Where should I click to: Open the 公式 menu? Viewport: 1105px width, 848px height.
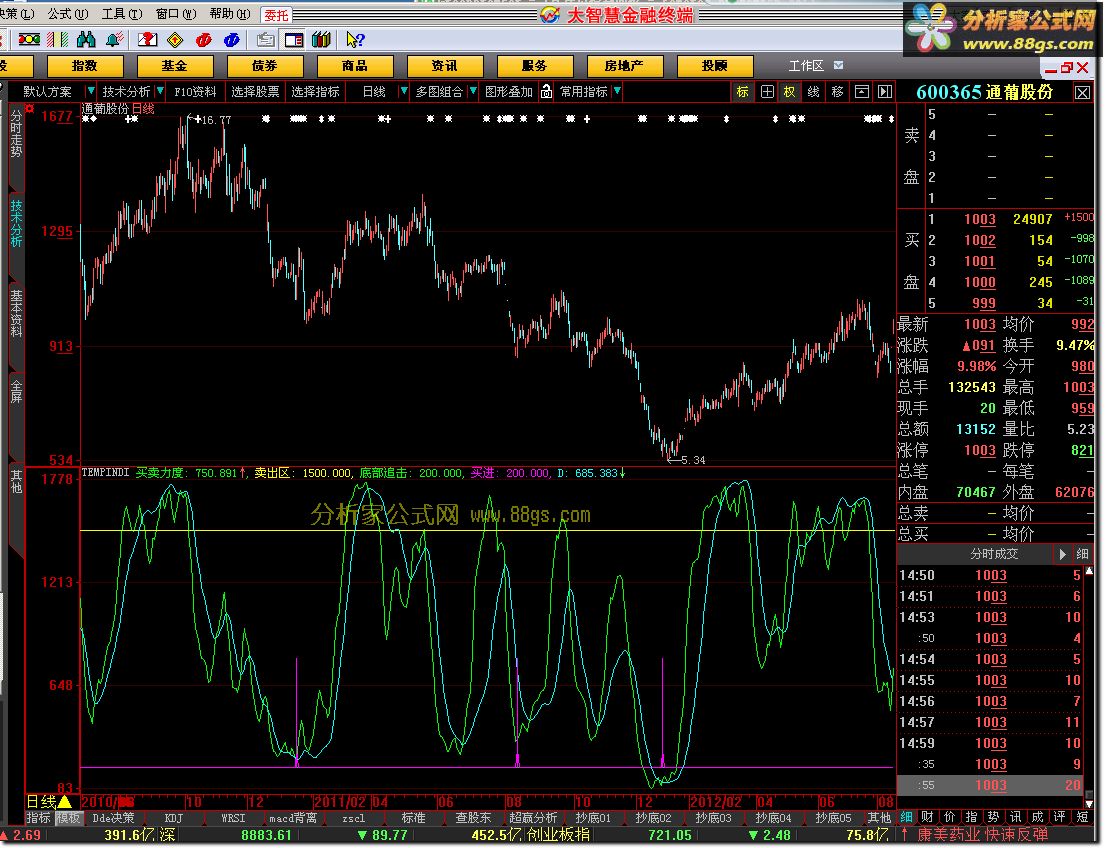68,14
